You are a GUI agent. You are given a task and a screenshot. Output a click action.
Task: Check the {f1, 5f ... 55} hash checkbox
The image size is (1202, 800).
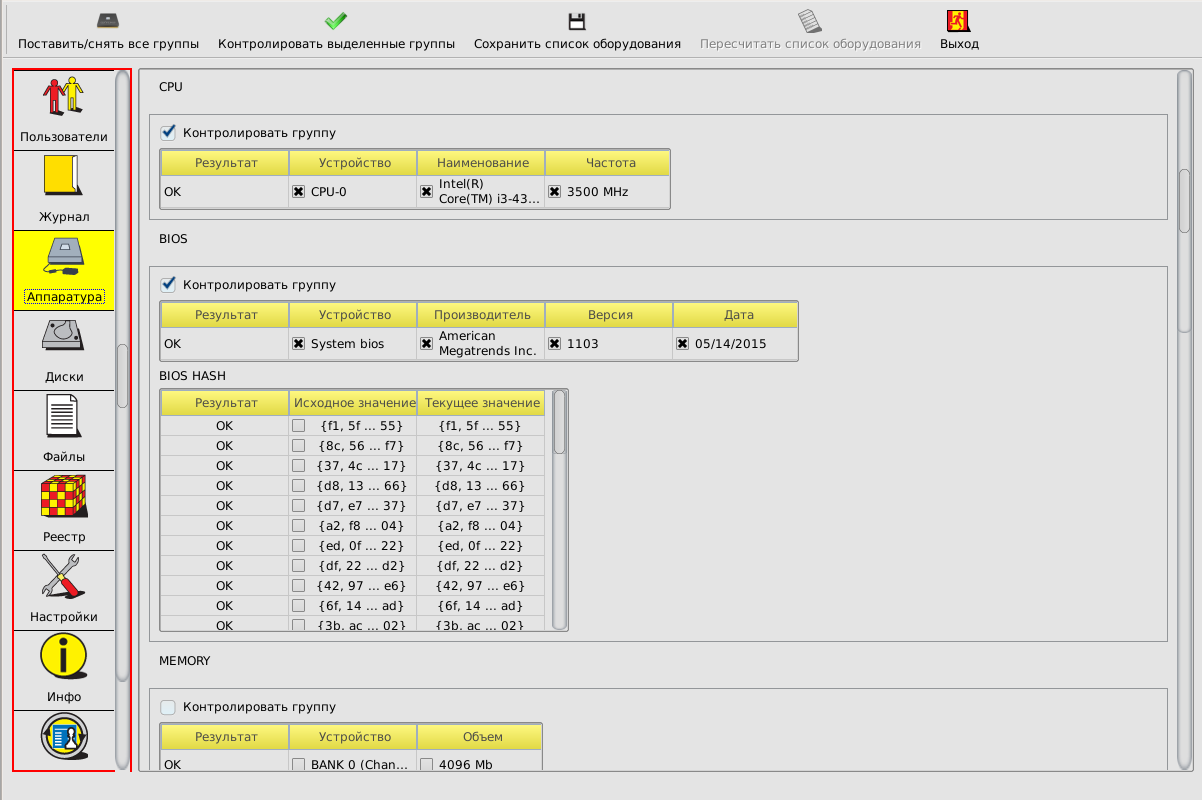[x=298, y=425]
